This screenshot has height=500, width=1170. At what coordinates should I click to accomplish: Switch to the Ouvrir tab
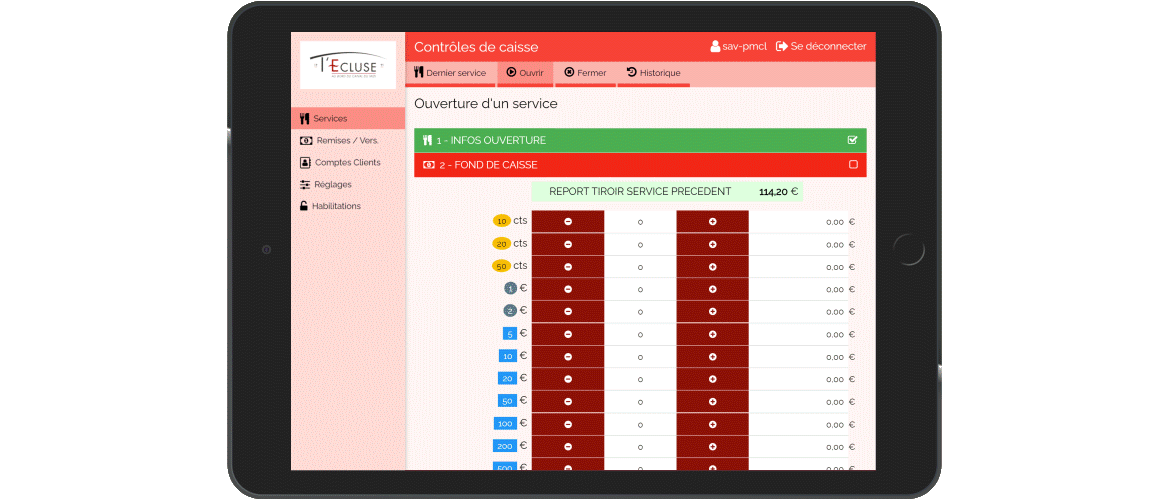(x=525, y=73)
